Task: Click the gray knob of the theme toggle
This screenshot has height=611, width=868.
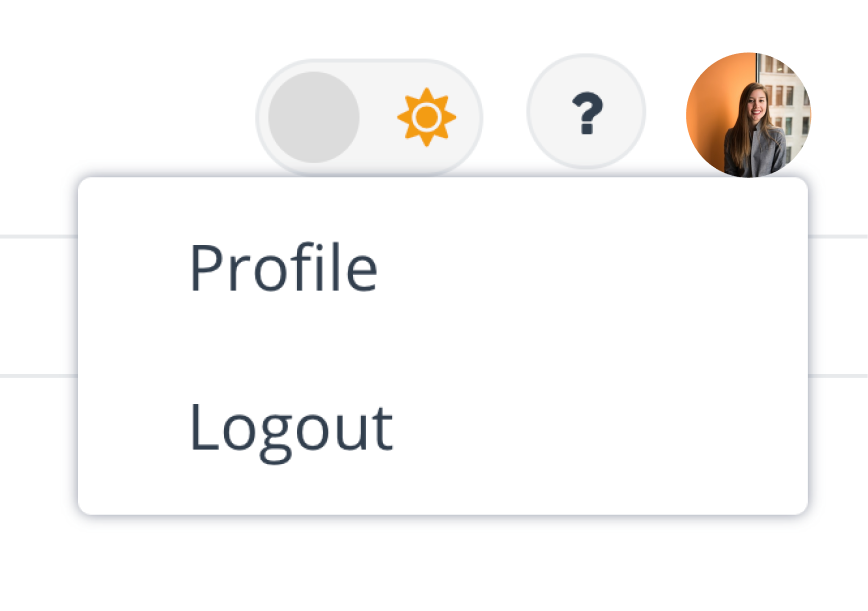Action: (311, 115)
